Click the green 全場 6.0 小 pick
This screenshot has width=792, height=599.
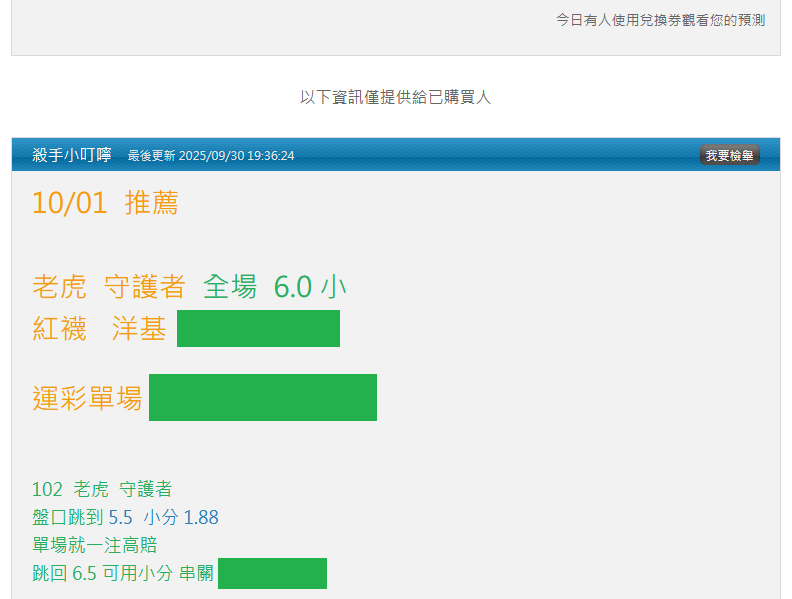coord(275,287)
